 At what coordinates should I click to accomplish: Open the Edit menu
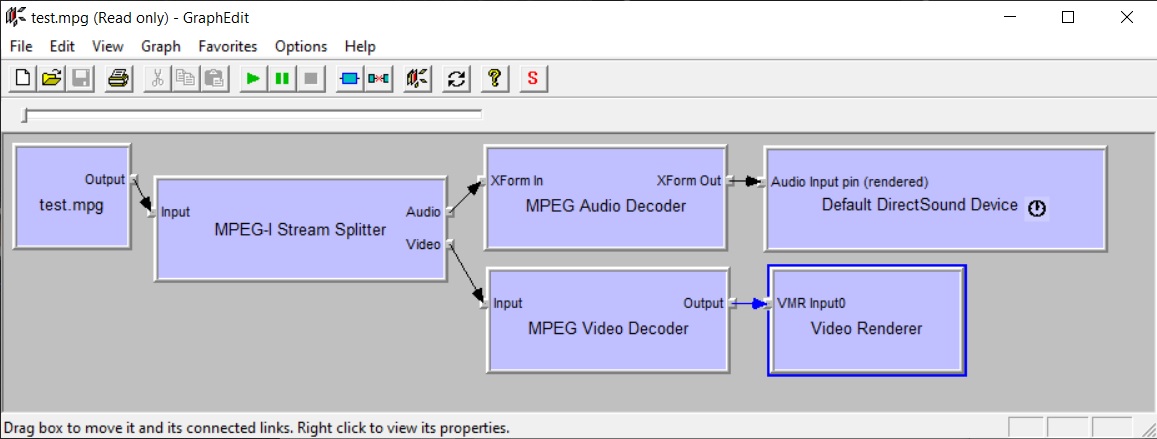coord(62,46)
